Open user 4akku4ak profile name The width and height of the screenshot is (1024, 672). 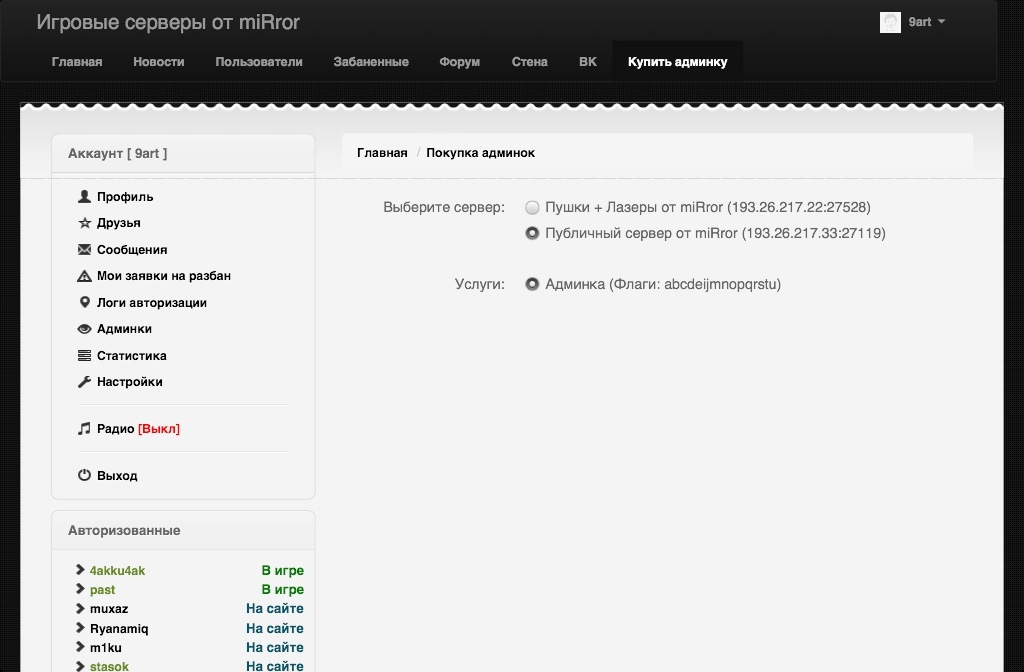click(x=118, y=570)
